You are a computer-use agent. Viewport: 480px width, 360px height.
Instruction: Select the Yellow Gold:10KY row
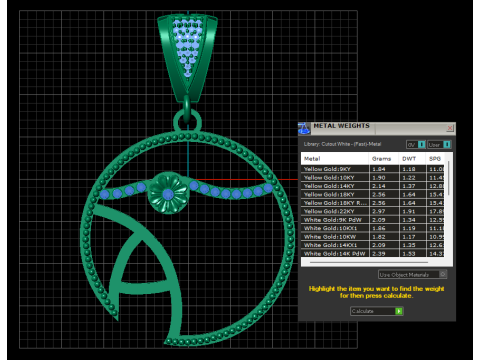pos(372,178)
